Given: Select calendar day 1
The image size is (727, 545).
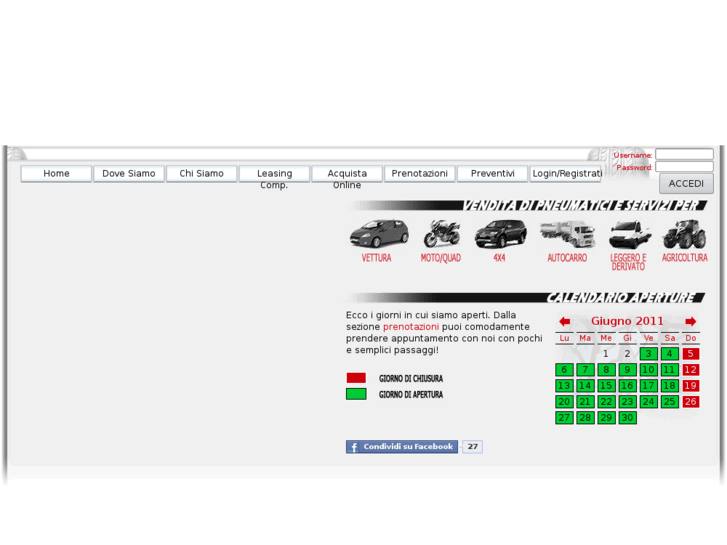Looking at the screenshot, I should point(606,354).
